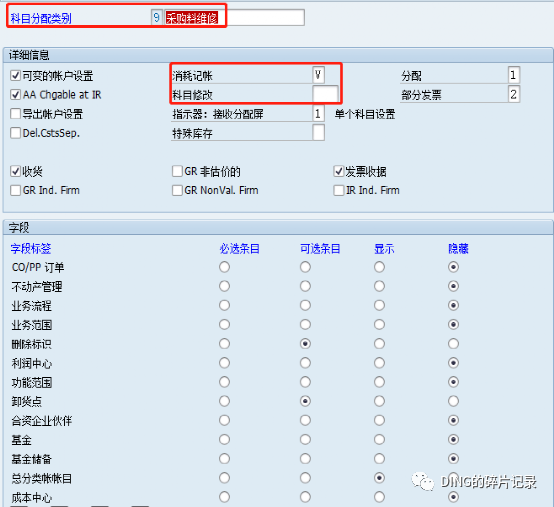Set 功能范围 to 可选条目
This screenshot has width=554, height=507.
coord(305,382)
